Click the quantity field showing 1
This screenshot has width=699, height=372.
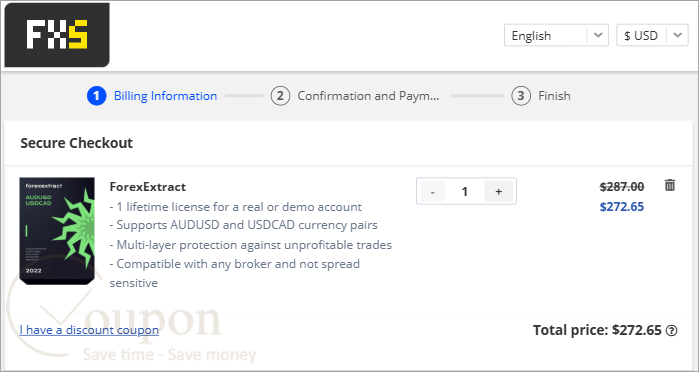[x=465, y=191]
